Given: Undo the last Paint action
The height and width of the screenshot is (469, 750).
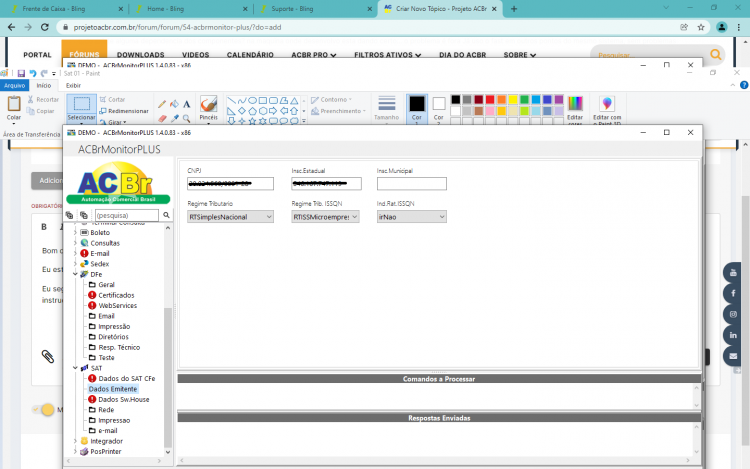Looking at the screenshot, I should click(x=33, y=73).
